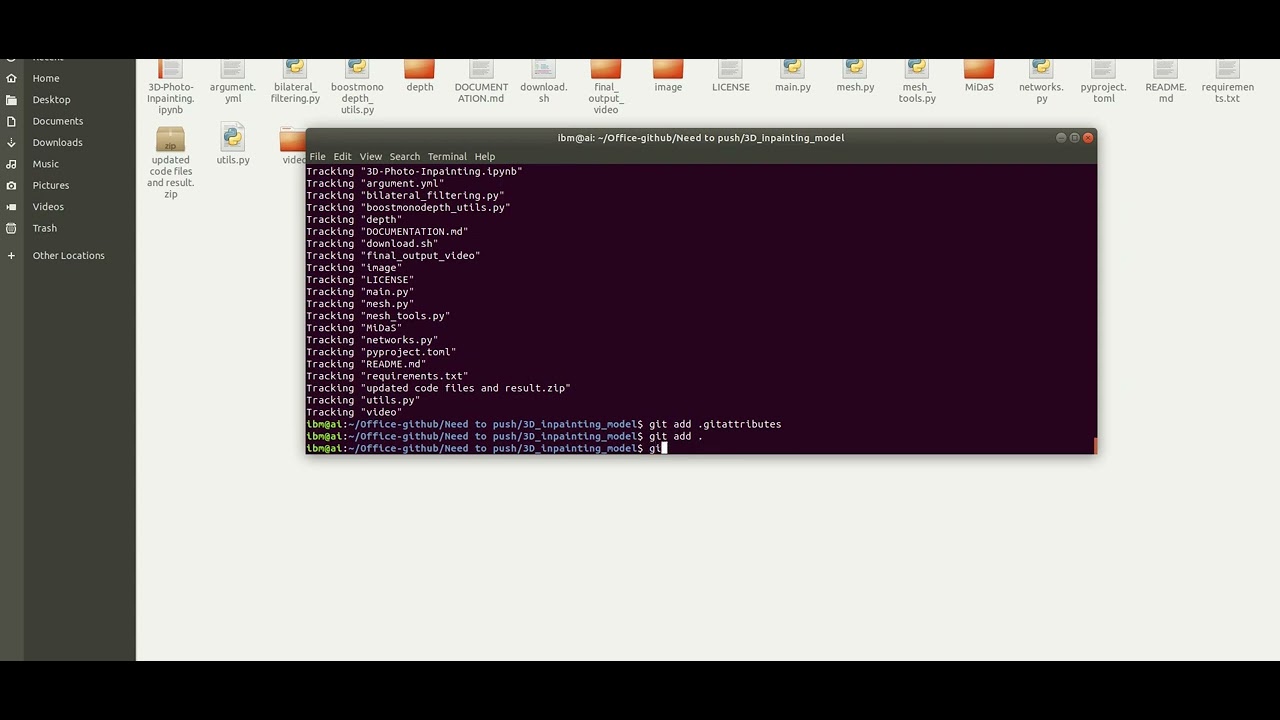Select the DOCUMENTATION.md file icon

[481, 69]
